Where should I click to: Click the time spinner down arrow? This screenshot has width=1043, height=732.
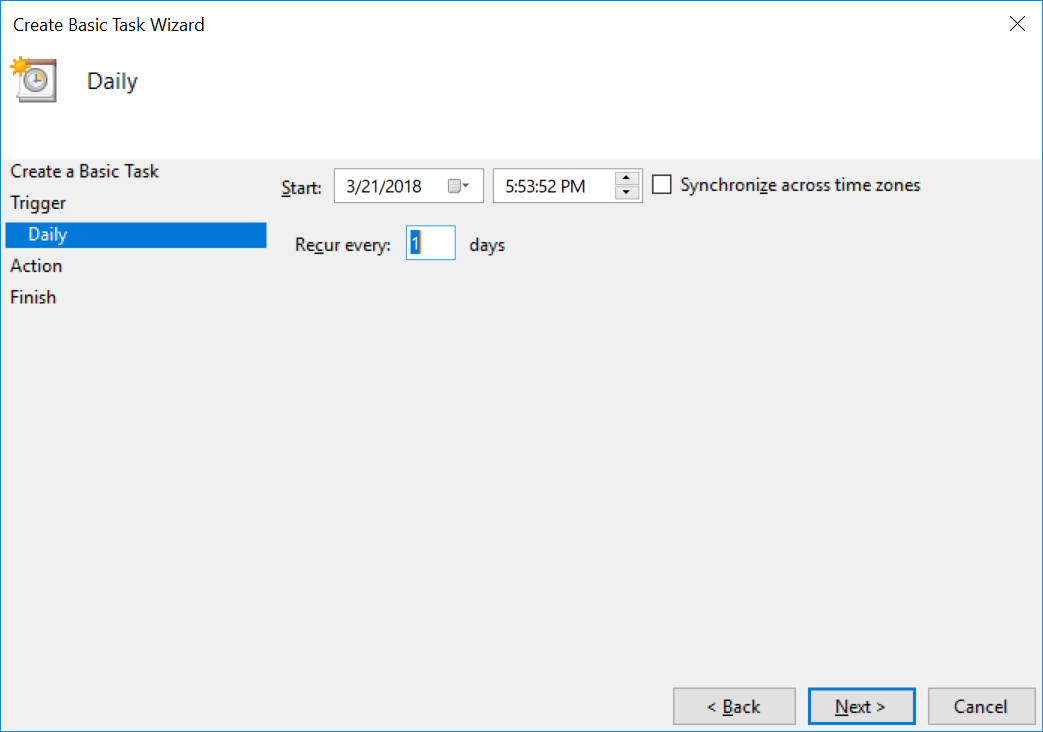pyautogui.click(x=627, y=192)
